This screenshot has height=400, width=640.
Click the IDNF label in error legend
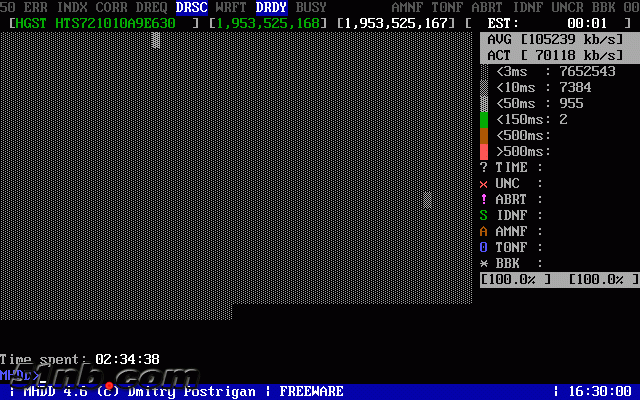pos(511,215)
